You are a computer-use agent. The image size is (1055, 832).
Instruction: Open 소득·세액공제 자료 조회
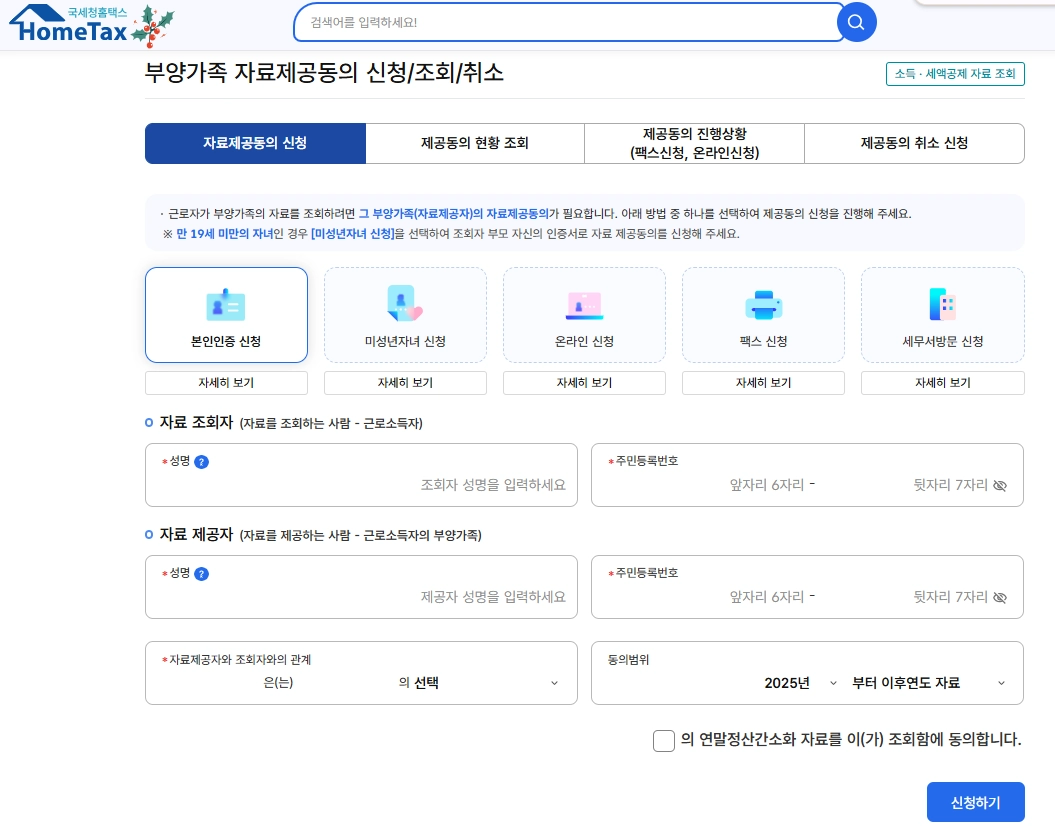click(x=955, y=74)
